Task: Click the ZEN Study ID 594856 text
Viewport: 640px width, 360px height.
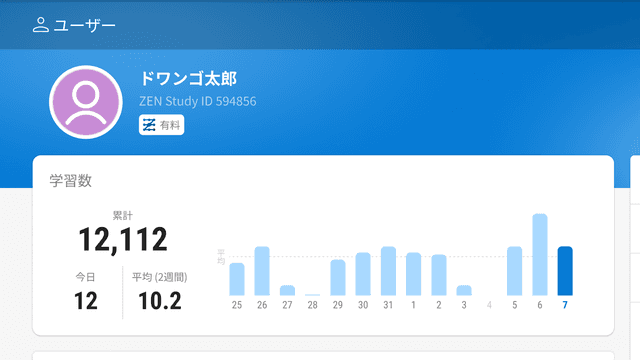Action: click(198, 101)
